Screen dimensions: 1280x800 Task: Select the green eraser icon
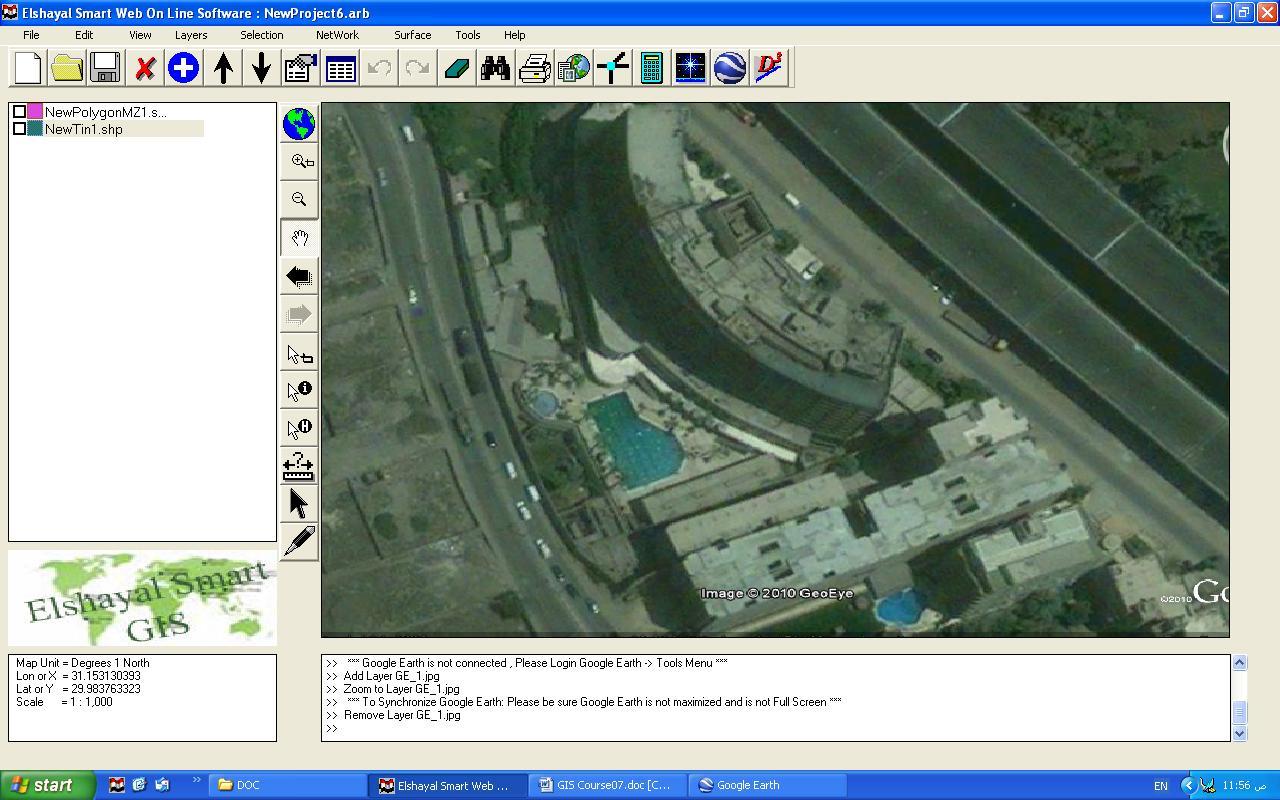pos(456,68)
